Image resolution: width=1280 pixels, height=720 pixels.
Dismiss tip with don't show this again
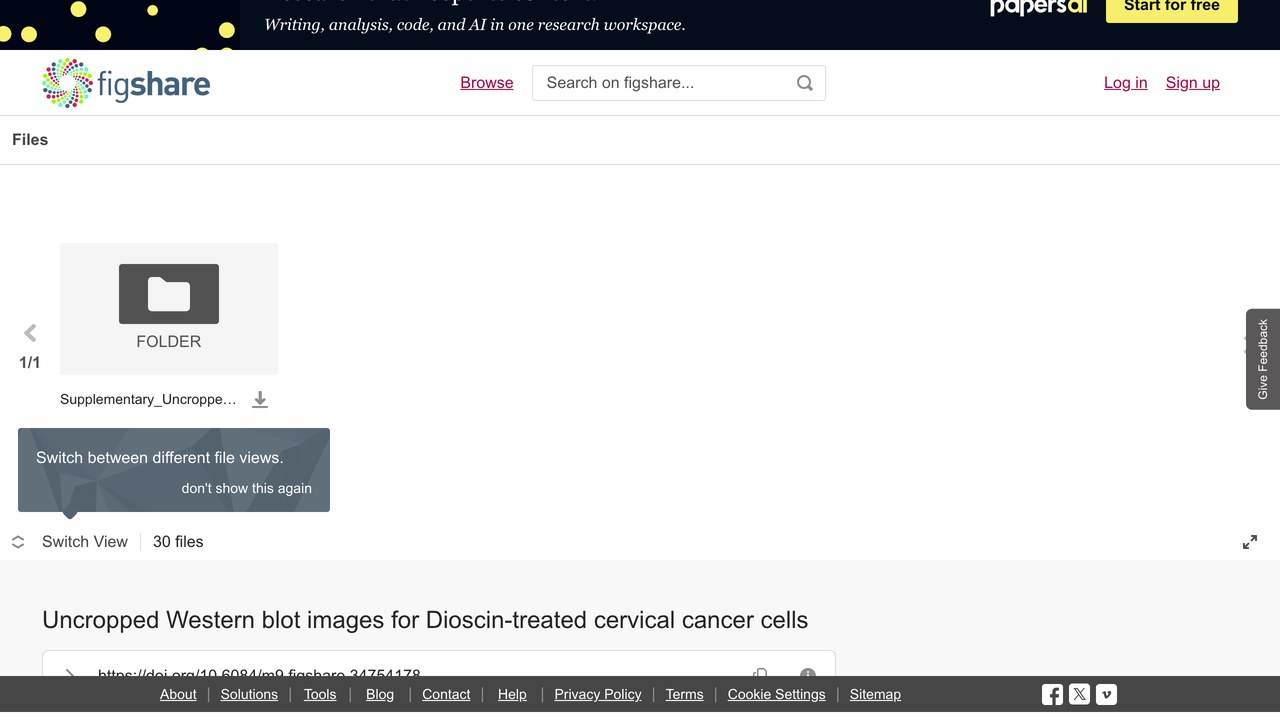click(247, 488)
